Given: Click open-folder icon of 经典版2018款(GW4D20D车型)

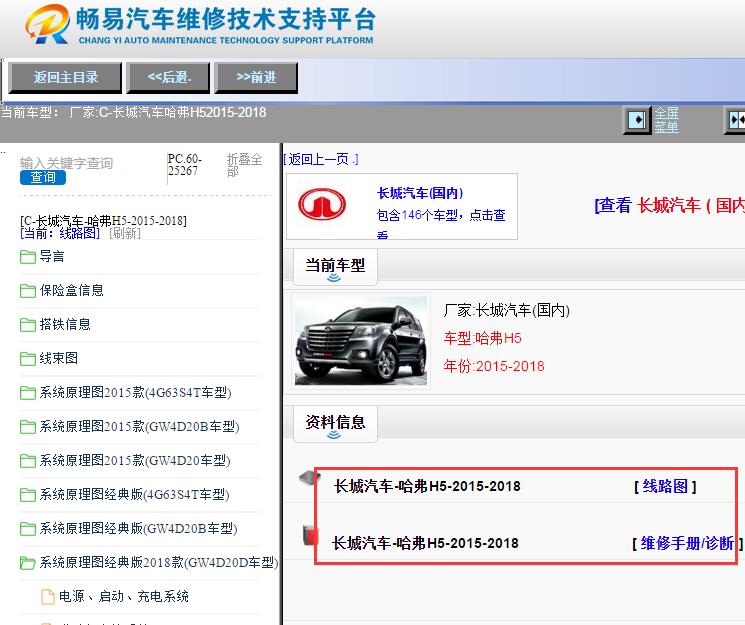Looking at the screenshot, I should pos(28,563).
